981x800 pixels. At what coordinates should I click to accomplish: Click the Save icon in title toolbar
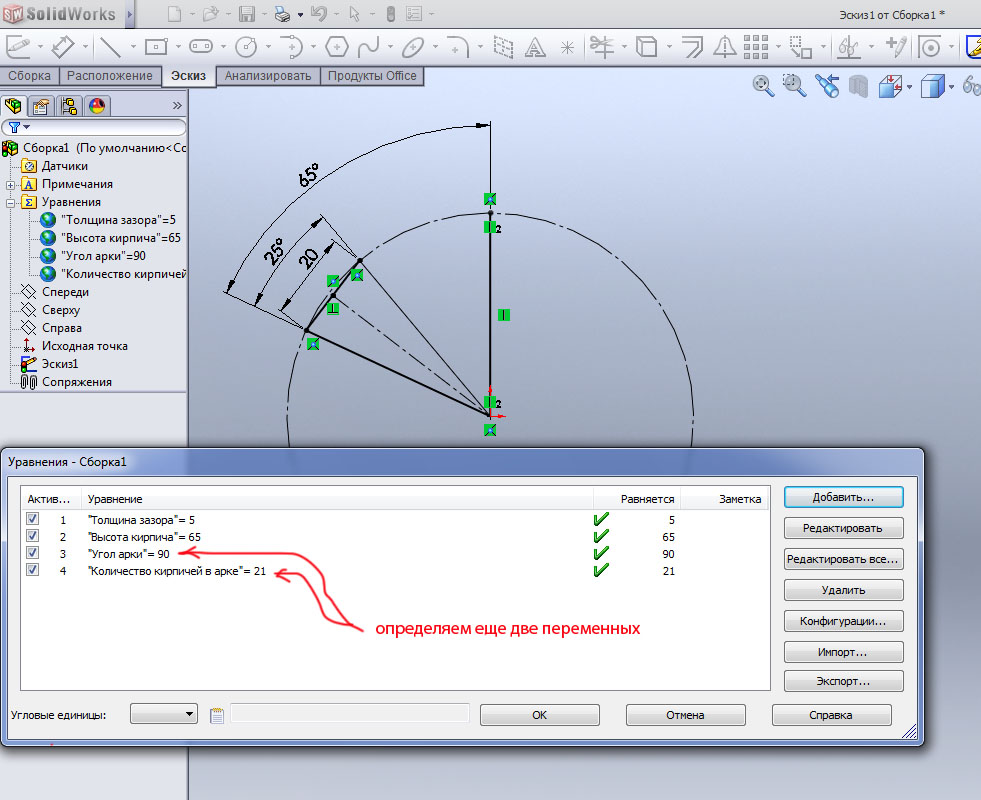coord(248,15)
